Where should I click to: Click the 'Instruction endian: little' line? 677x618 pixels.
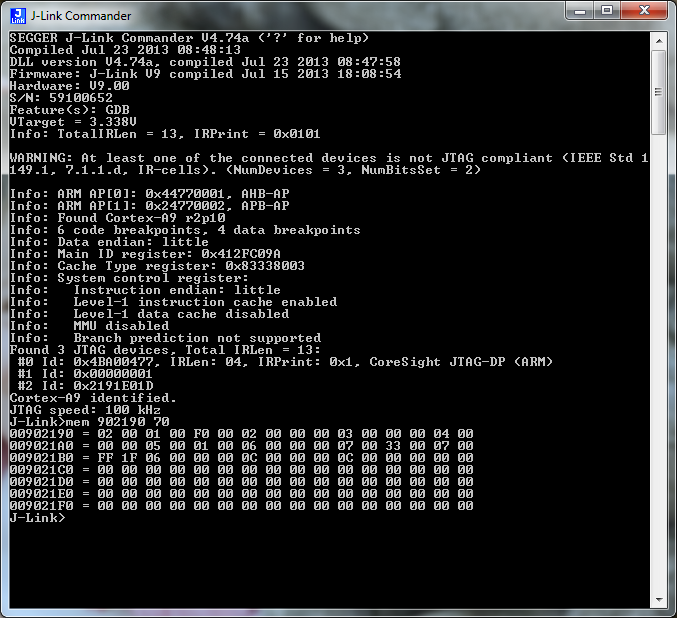point(145,290)
